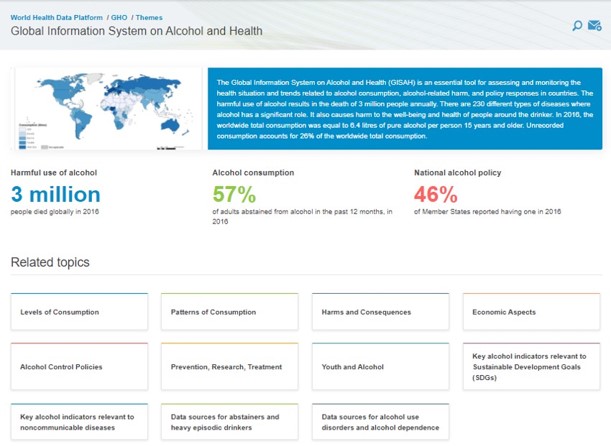611x446 pixels.
Task: Select data sources for abstainers card
Action: pyautogui.click(x=229, y=422)
